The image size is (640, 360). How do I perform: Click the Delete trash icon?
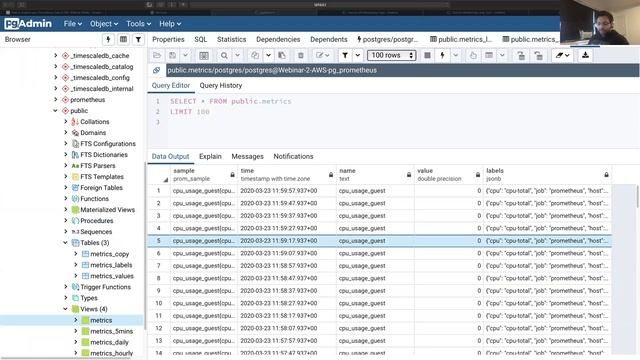[301, 55]
